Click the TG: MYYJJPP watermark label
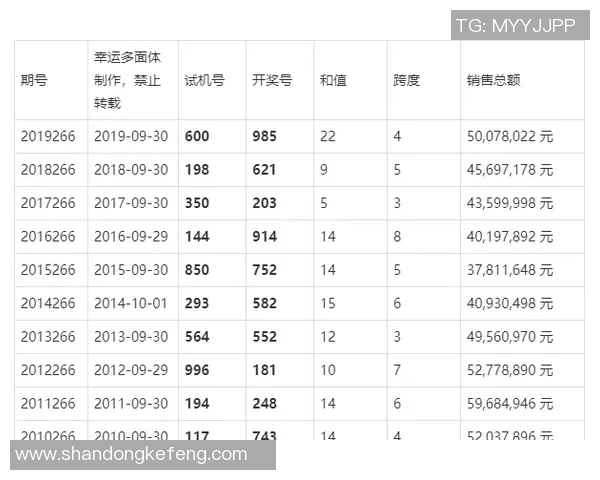 point(515,26)
